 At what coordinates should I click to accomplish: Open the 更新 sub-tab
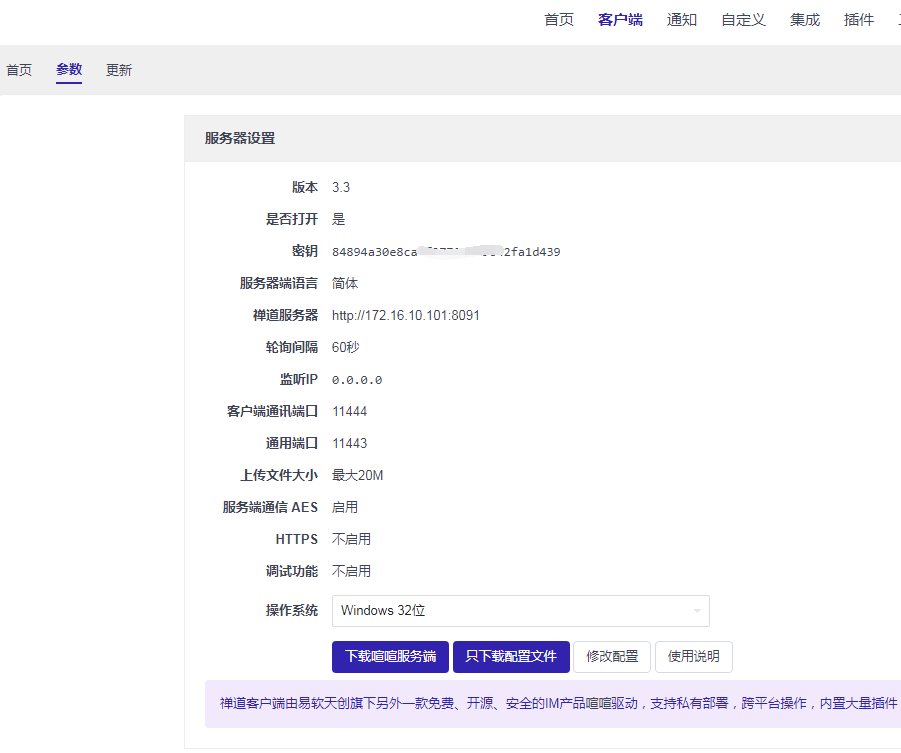pyautogui.click(x=119, y=70)
